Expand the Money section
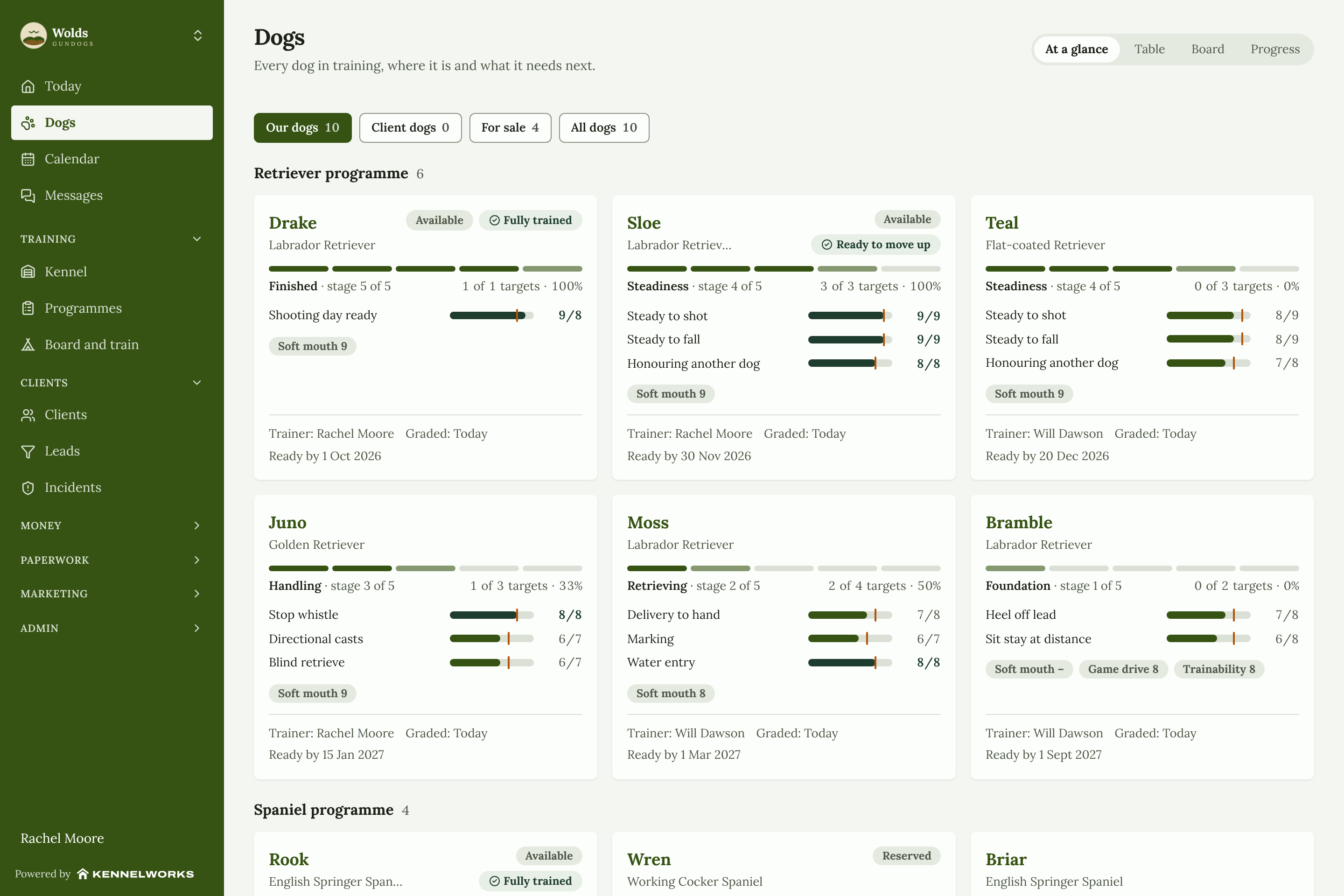This screenshot has height=896, width=1344. coord(197,526)
